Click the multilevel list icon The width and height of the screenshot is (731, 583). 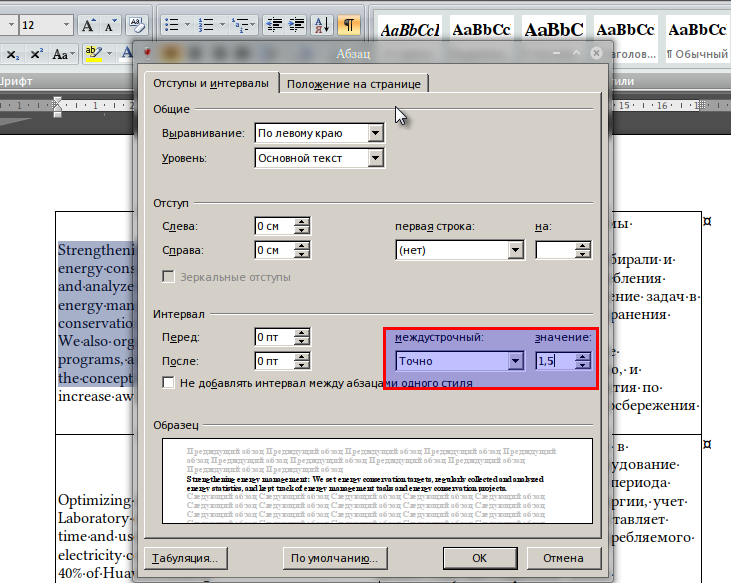(x=241, y=25)
